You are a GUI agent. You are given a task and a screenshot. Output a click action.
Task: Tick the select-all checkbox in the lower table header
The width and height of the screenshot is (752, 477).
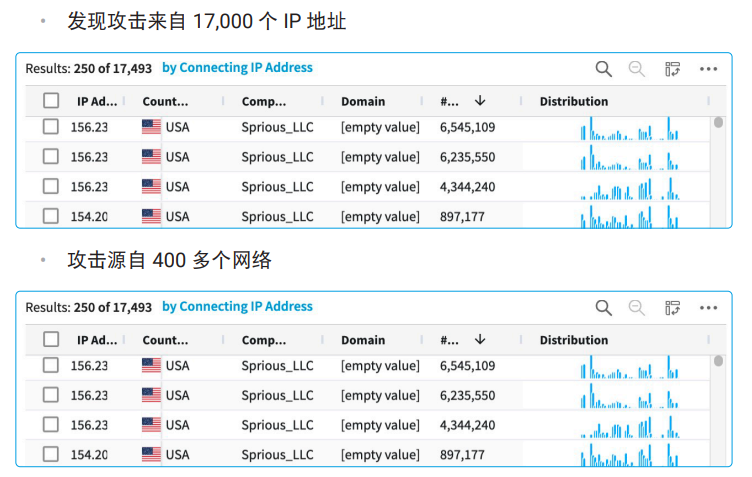point(51,339)
